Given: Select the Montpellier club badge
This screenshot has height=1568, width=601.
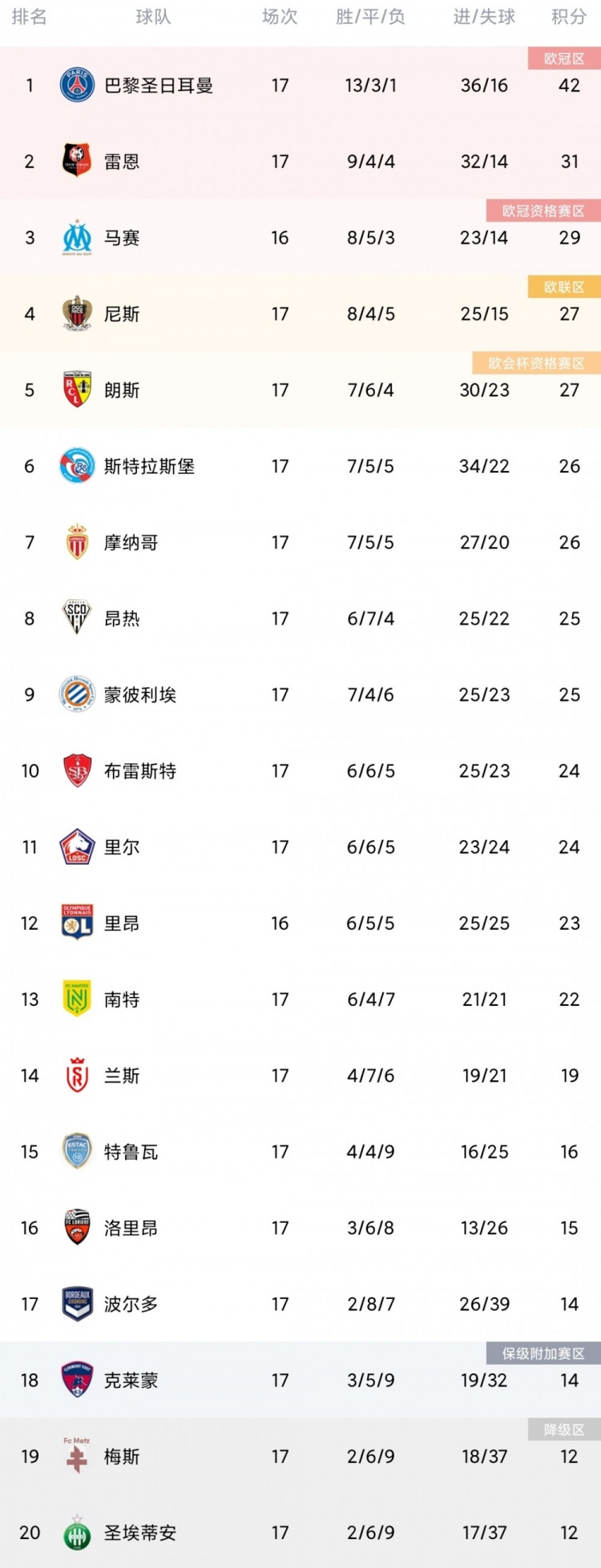Looking at the screenshot, I should tap(77, 694).
